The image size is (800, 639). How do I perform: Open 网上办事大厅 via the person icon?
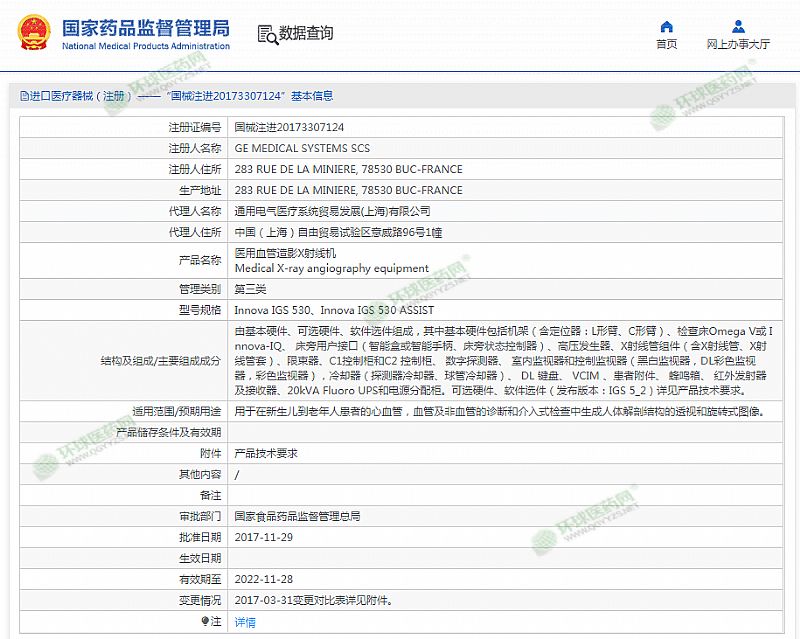pos(738,26)
